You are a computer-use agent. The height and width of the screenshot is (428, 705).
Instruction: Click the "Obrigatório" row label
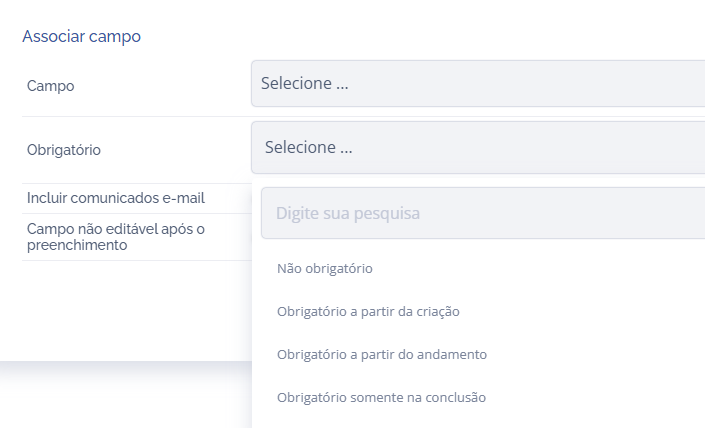[64, 150]
